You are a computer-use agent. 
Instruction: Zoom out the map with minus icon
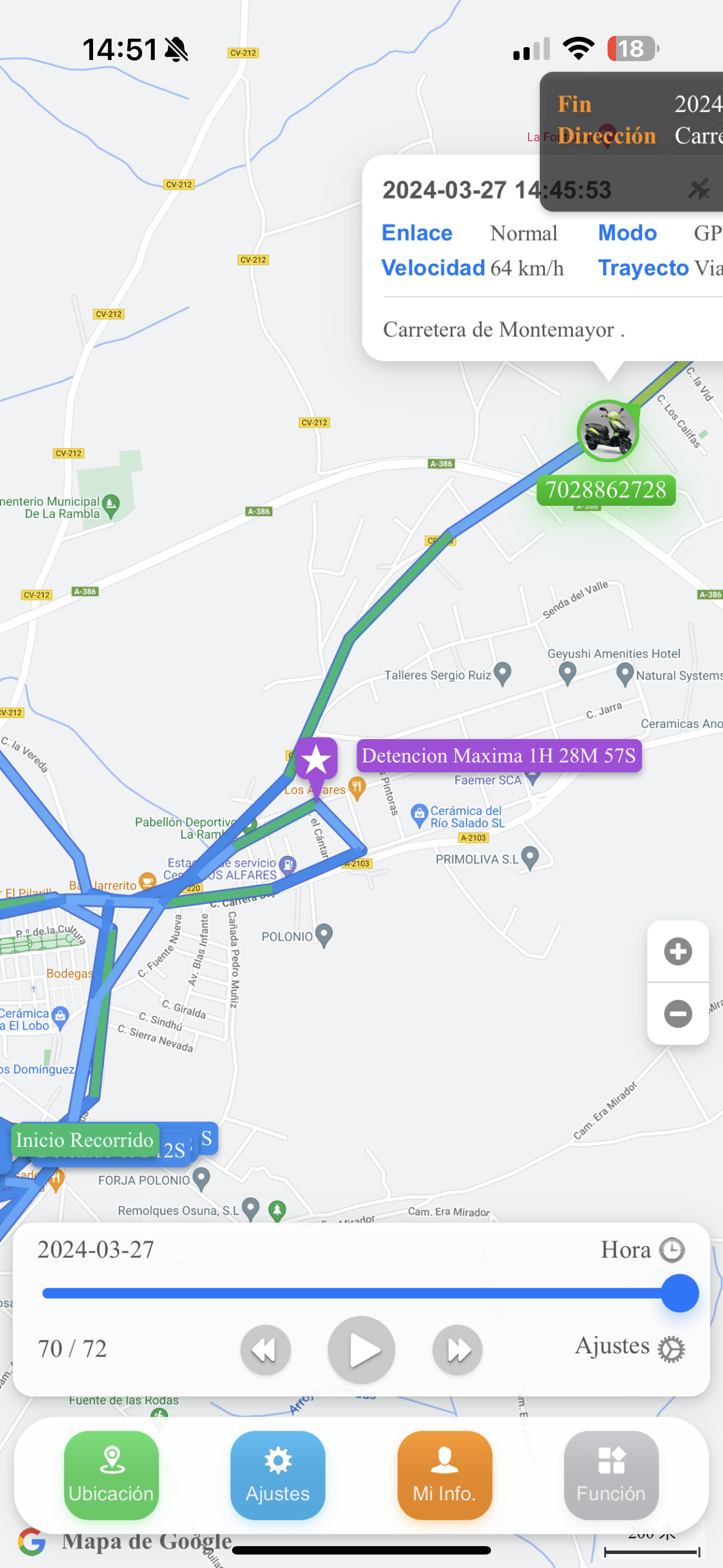point(678,1013)
